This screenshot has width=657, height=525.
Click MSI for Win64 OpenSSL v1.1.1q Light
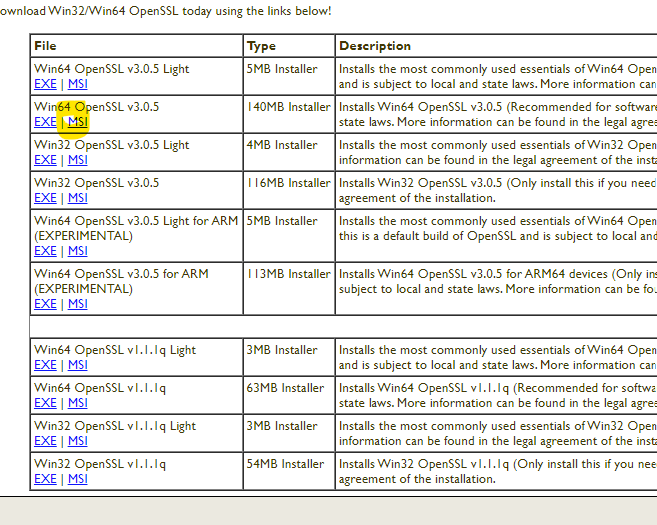78,365
